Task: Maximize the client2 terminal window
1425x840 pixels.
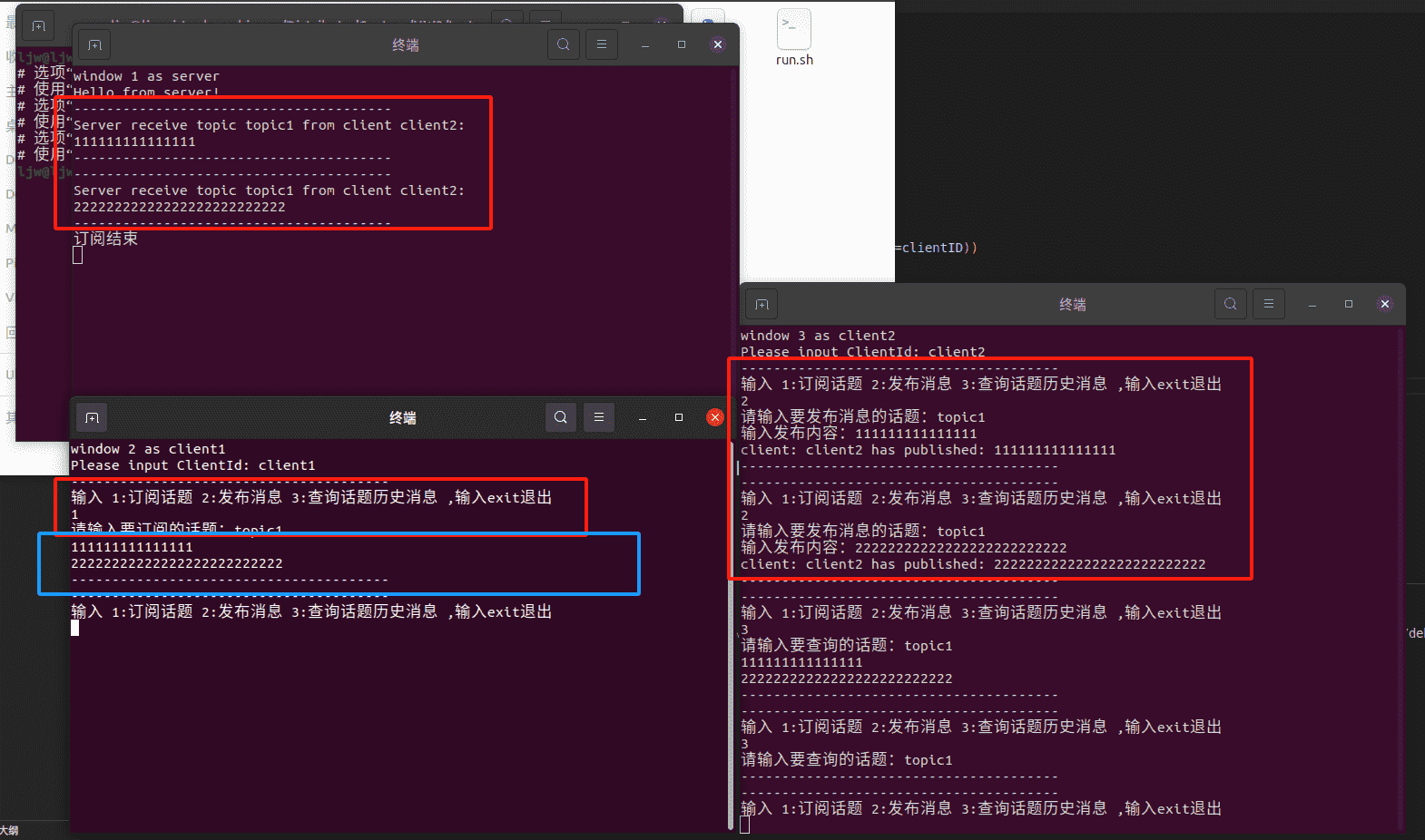Action: 1349,304
